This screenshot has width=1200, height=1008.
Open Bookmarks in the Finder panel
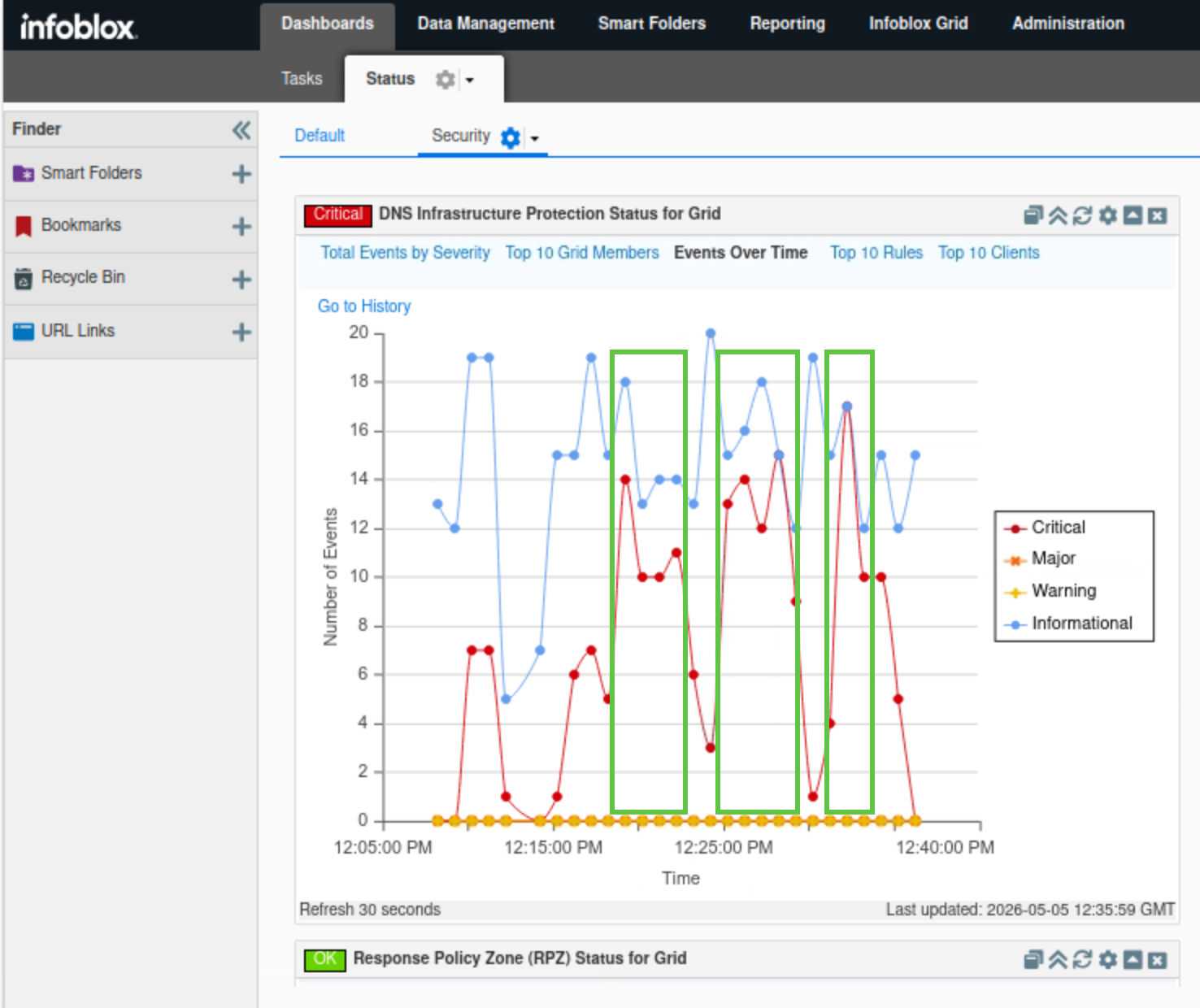[x=81, y=225]
